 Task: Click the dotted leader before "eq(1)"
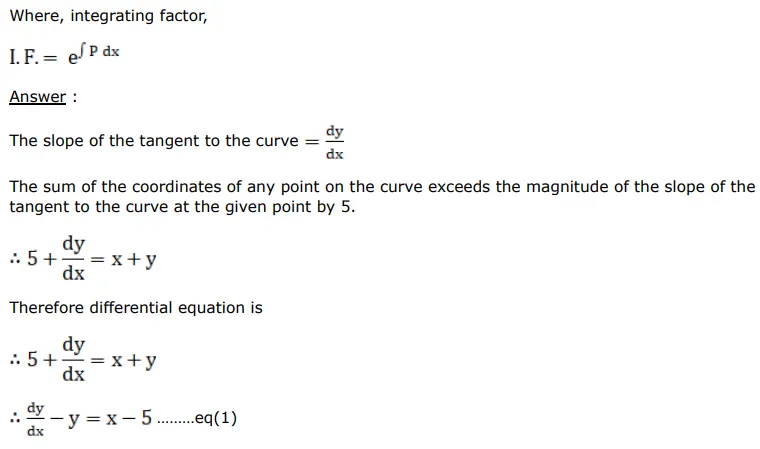pyautogui.click(x=176, y=420)
